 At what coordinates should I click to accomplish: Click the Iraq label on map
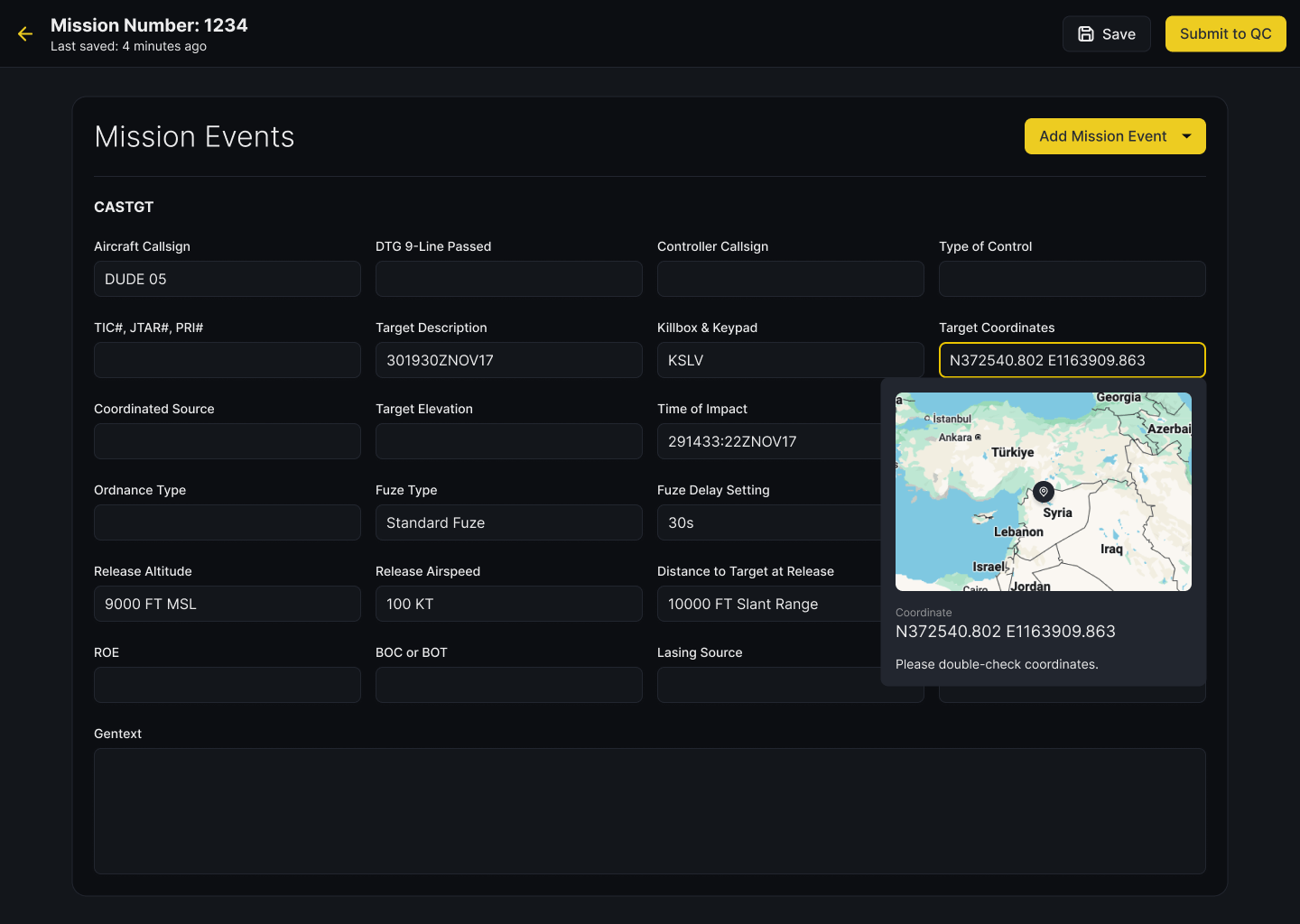[x=1111, y=549]
